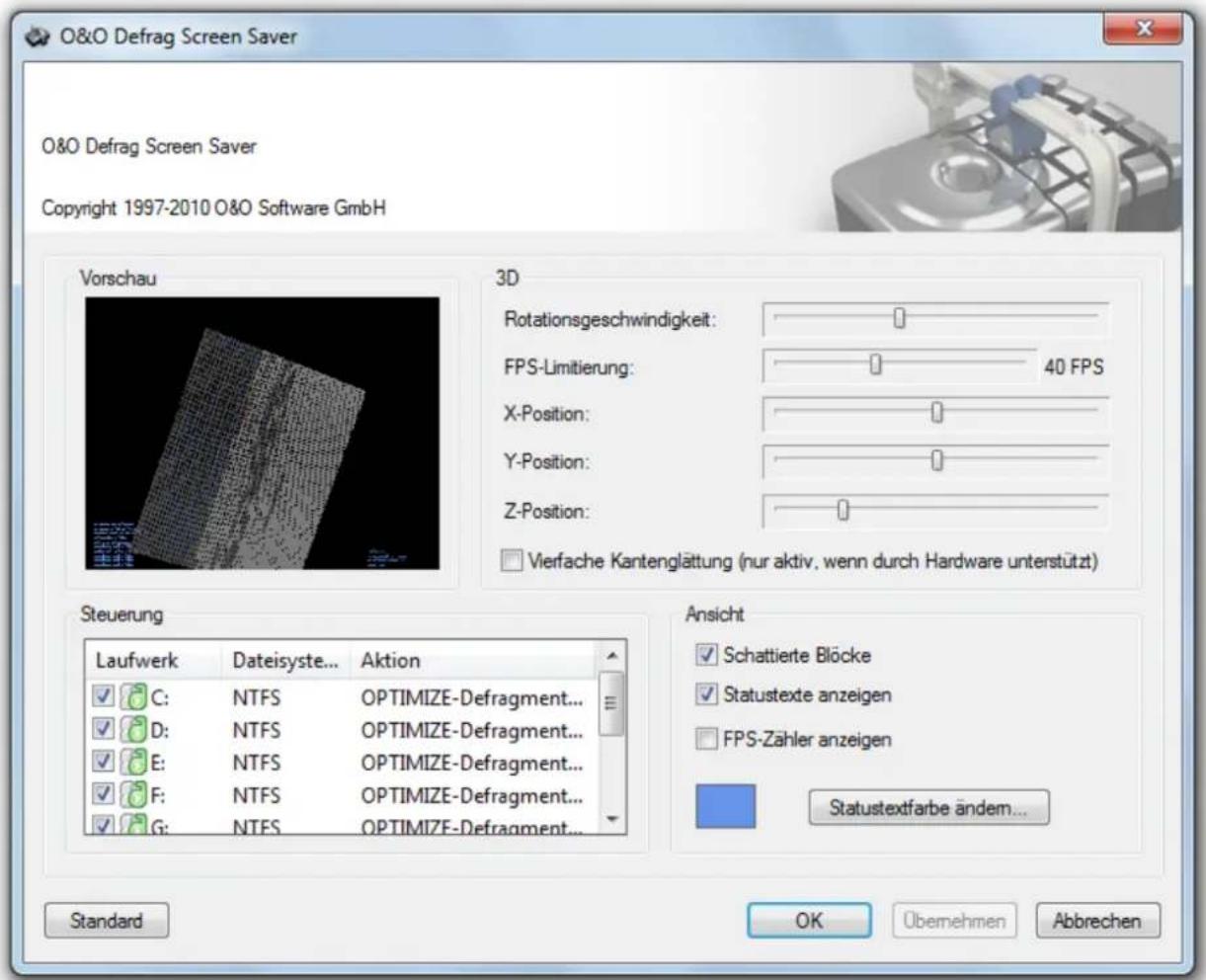Click the drive icon for D:
The image size is (1206, 980).
tap(133, 730)
